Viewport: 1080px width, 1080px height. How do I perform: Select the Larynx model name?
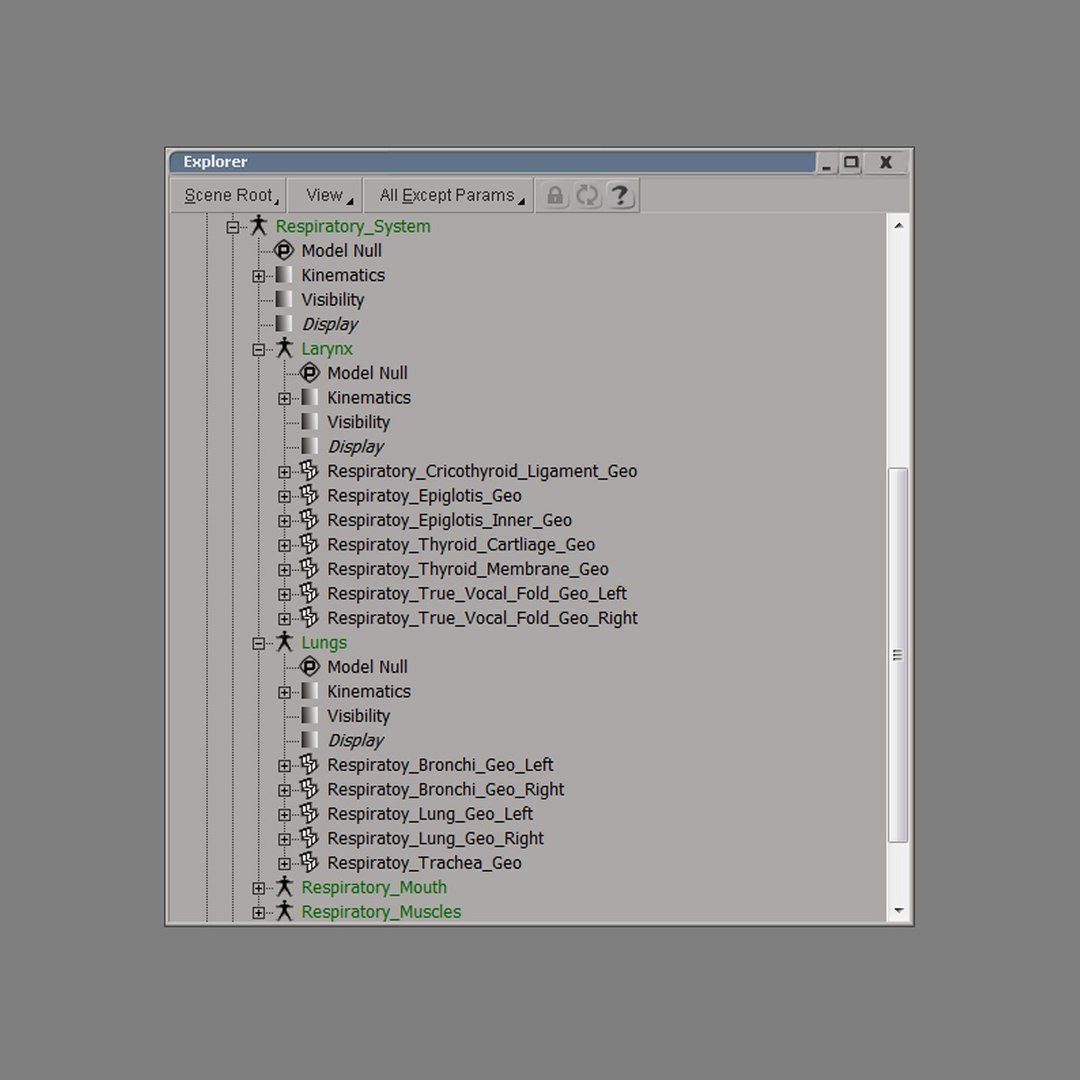click(x=326, y=349)
